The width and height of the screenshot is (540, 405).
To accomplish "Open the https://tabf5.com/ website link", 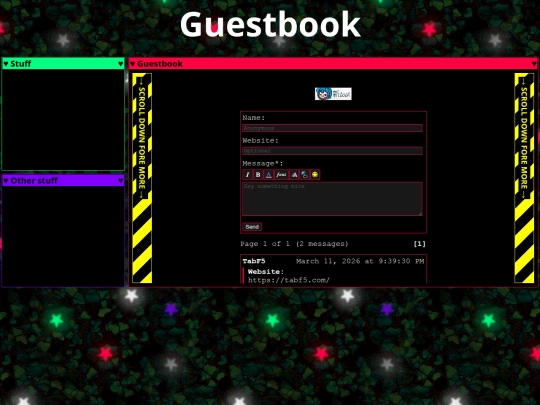I will [x=289, y=280].
